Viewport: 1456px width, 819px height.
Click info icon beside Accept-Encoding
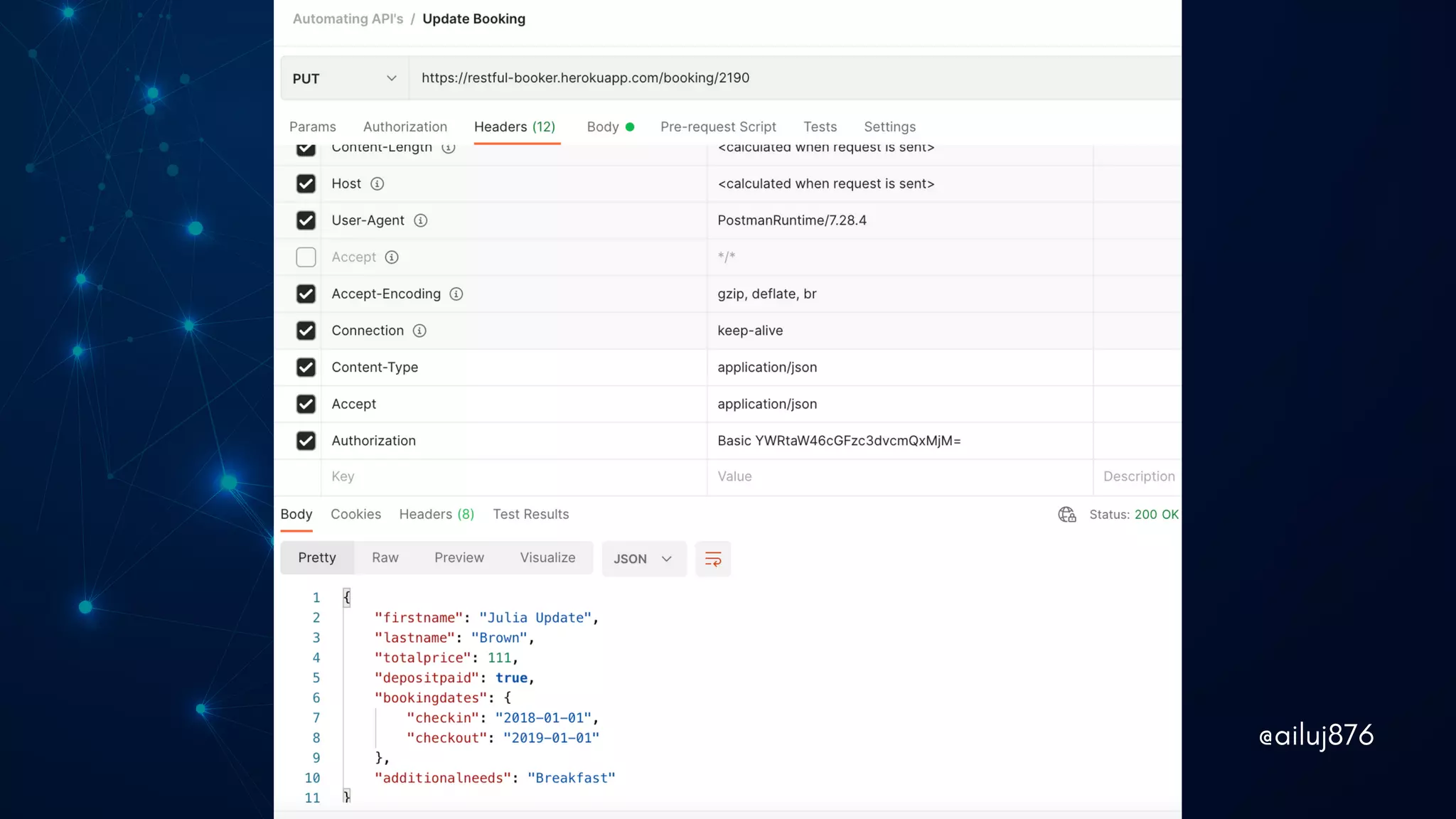tap(456, 294)
